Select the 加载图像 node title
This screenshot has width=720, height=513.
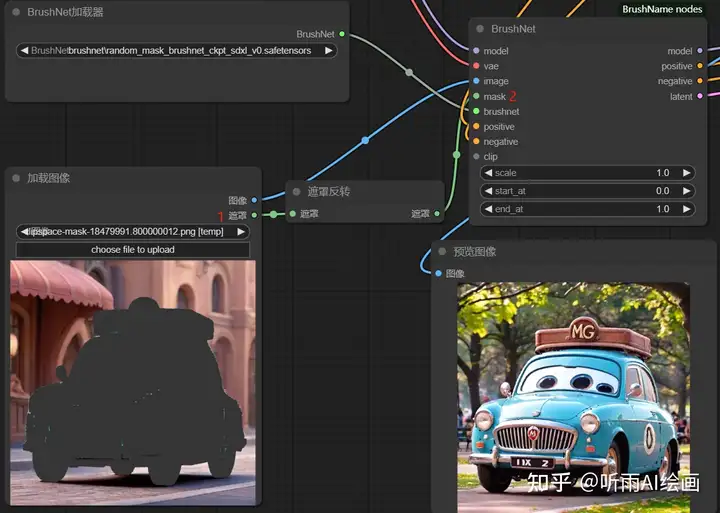coord(48,178)
